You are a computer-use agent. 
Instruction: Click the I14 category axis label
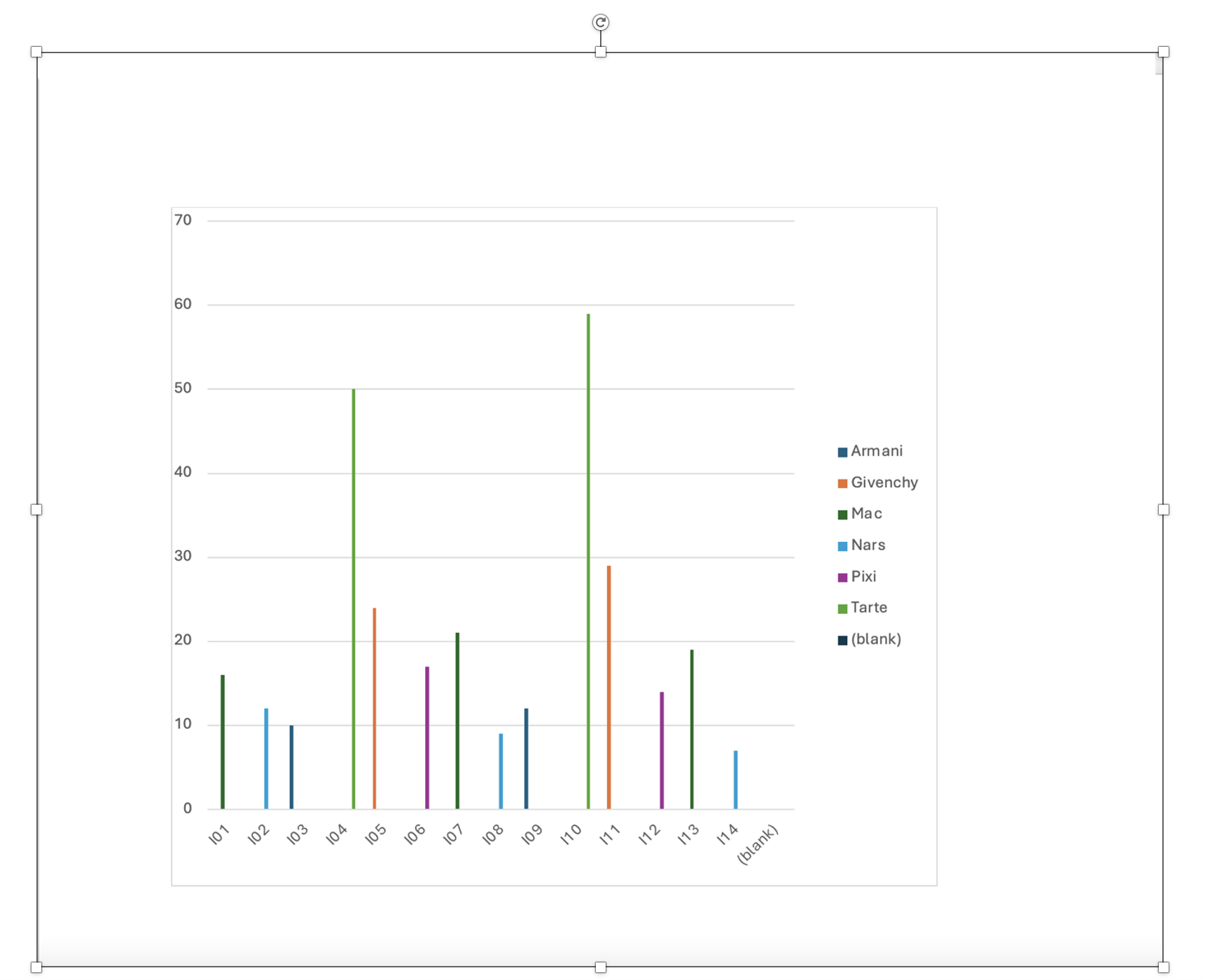(728, 834)
